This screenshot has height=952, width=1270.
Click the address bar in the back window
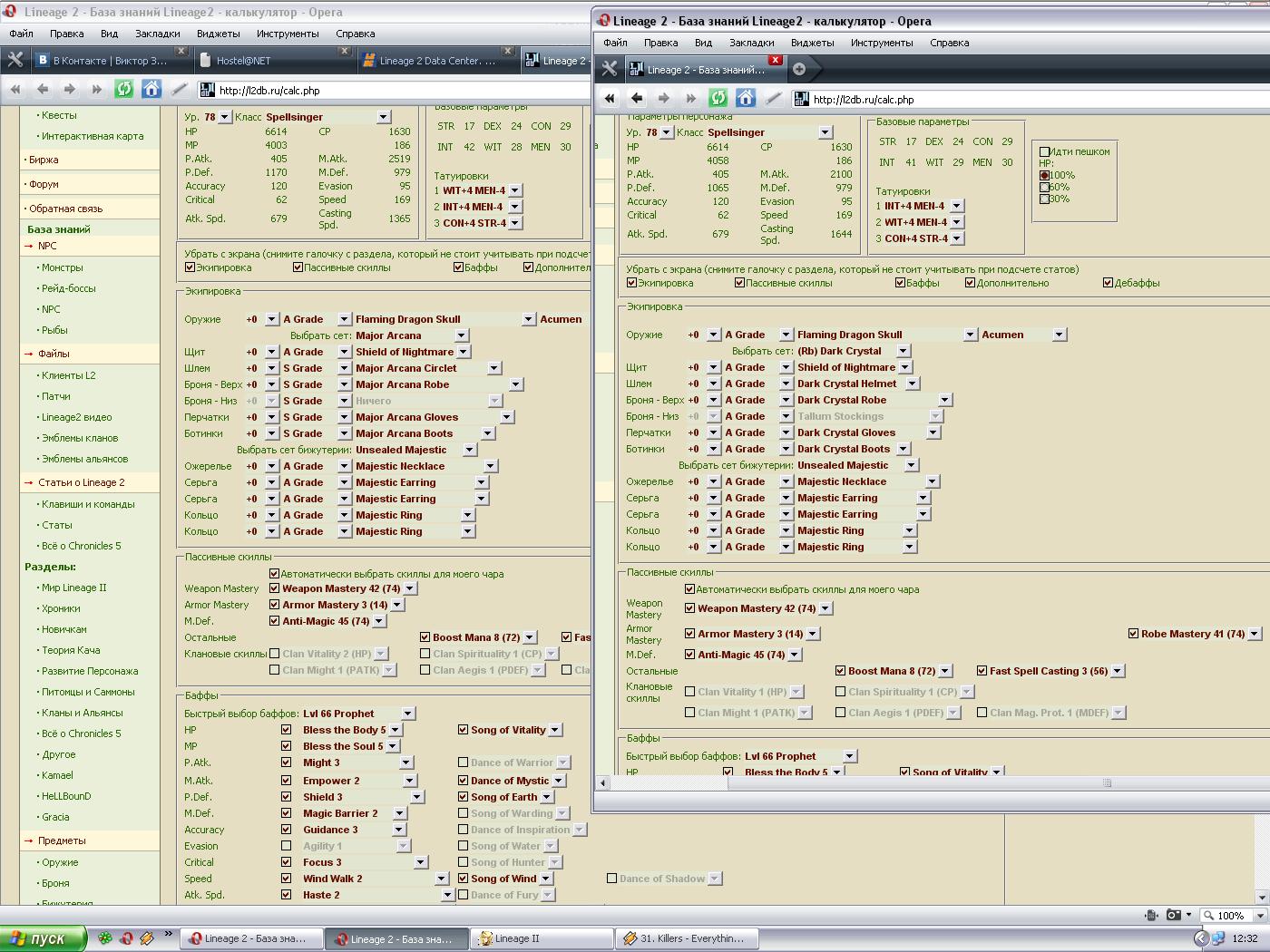(x=395, y=91)
